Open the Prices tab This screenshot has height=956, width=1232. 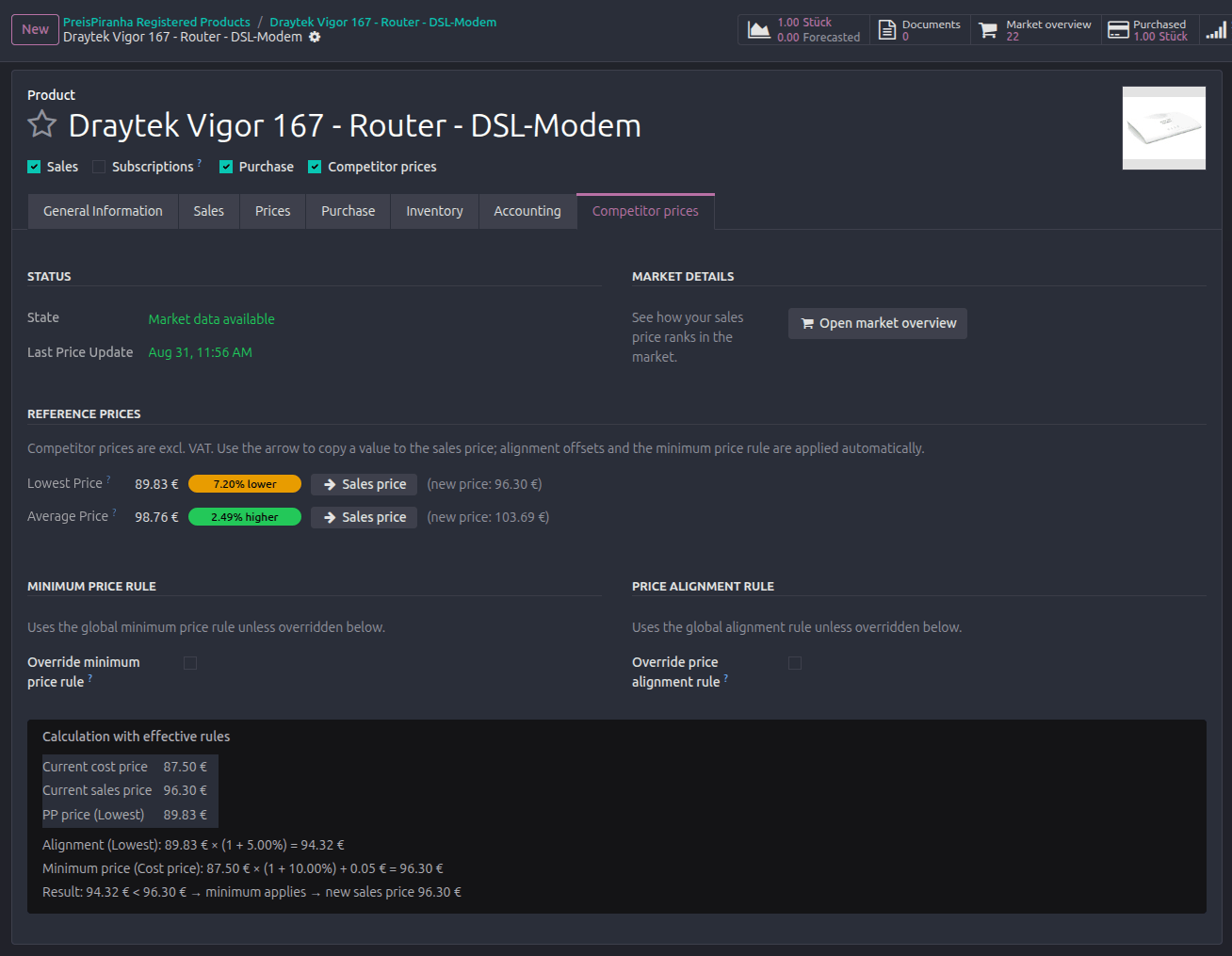click(x=273, y=211)
